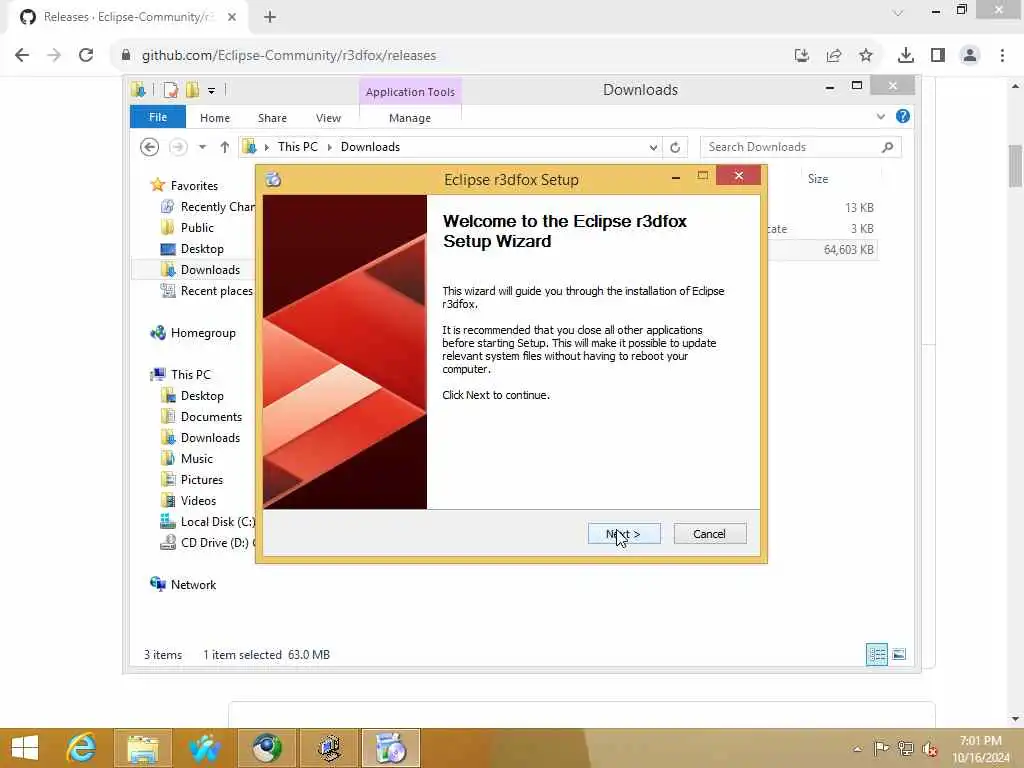1024x768 pixels.
Task: Click the volume tray icon
Action: click(929, 749)
